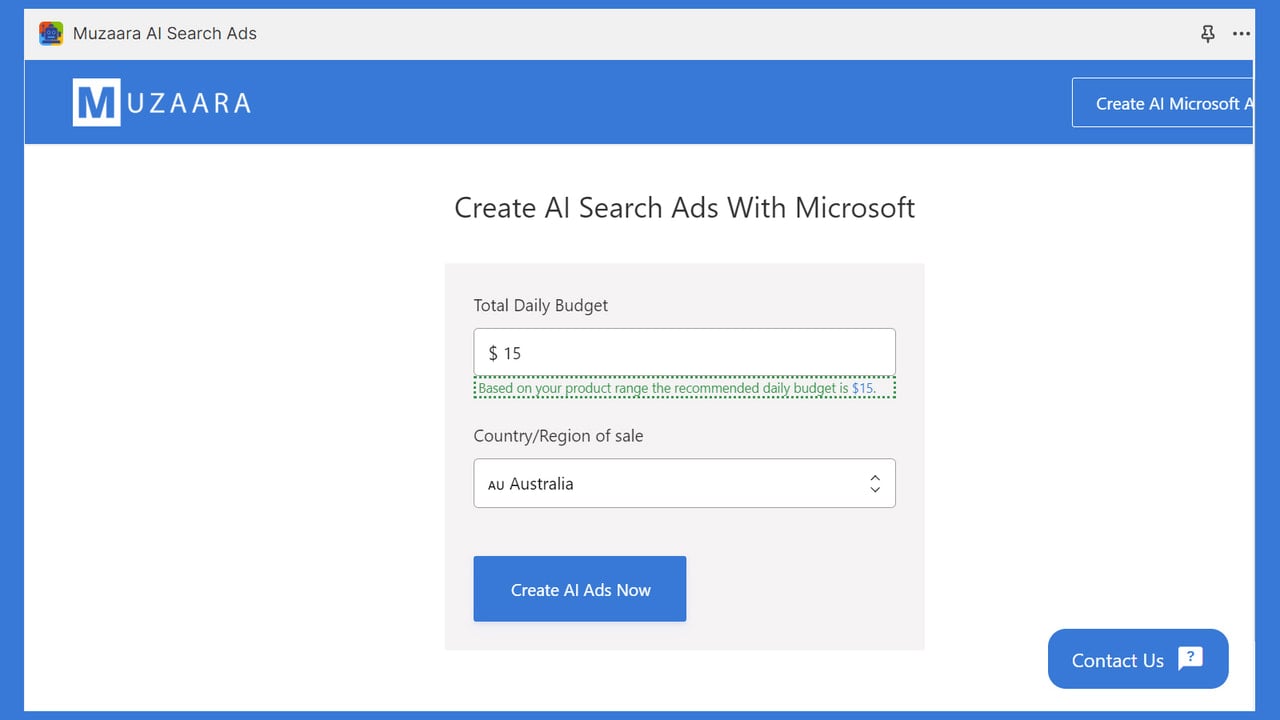Image resolution: width=1280 pixels, height=720 pixels.
Task: Click the recommended daily budget hint text
Action: pyautogui.click(x=684, y=388)
